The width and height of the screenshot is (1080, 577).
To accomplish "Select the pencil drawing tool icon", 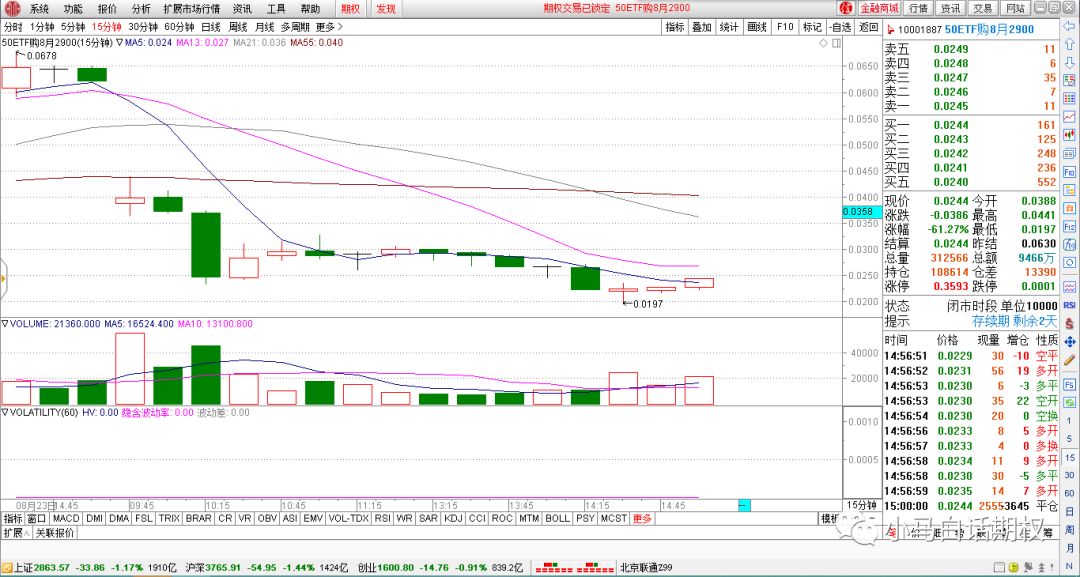I will (1070, 359).
